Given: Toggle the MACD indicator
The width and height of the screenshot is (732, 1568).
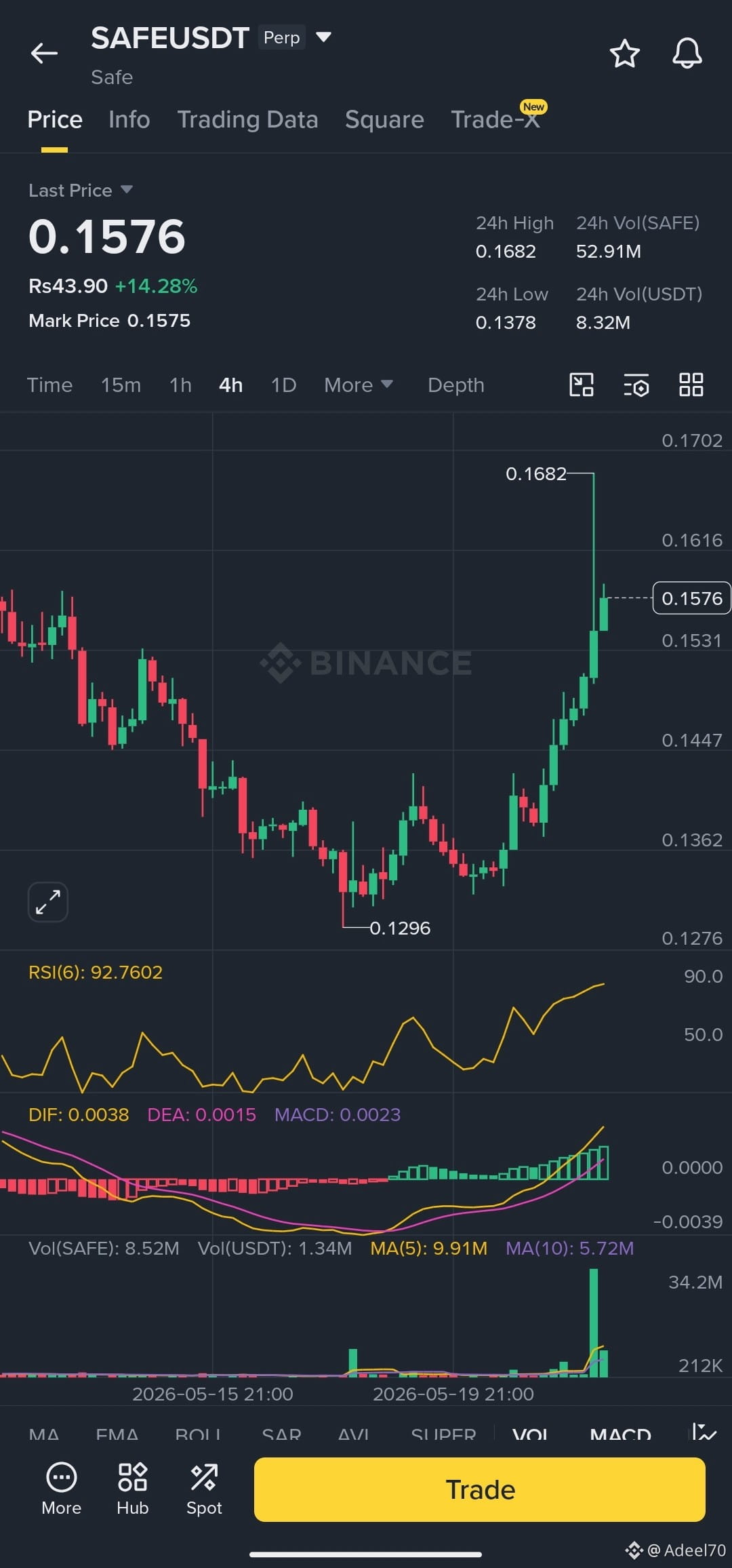Looking at the screenshot, I should click(x=621, y=1434).
